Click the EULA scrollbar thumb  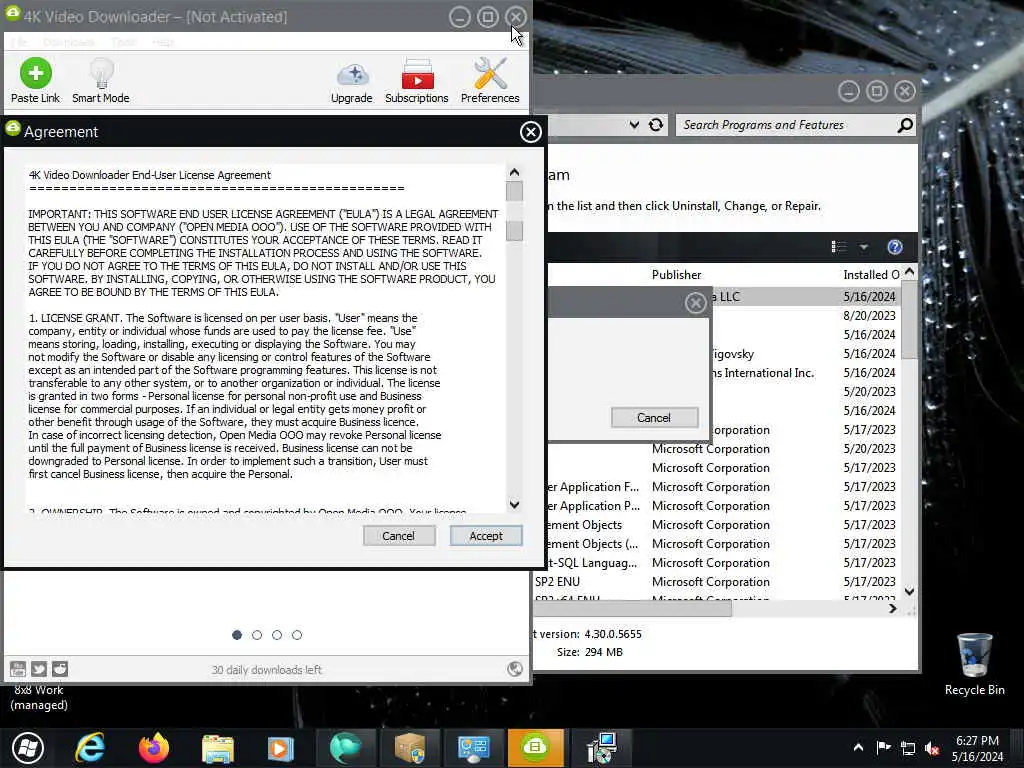[514, 191]
